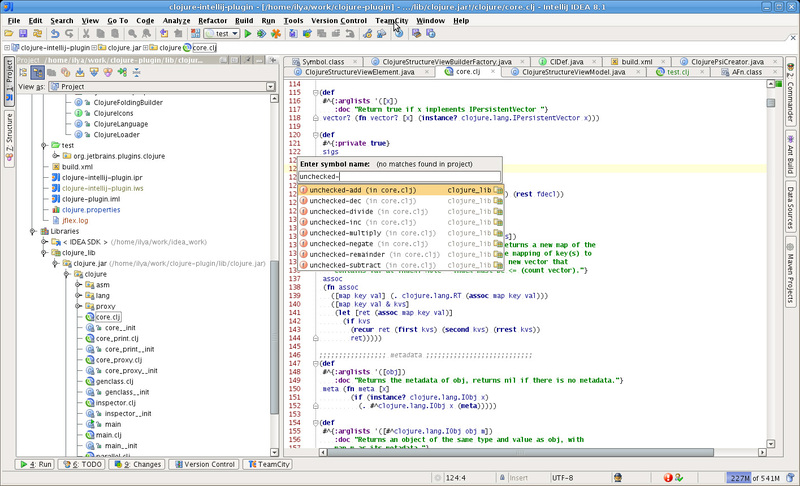Select genclass.clj in the project tree
The height and width of the screenshot is (486, 800).
click(x=114, y=381)
